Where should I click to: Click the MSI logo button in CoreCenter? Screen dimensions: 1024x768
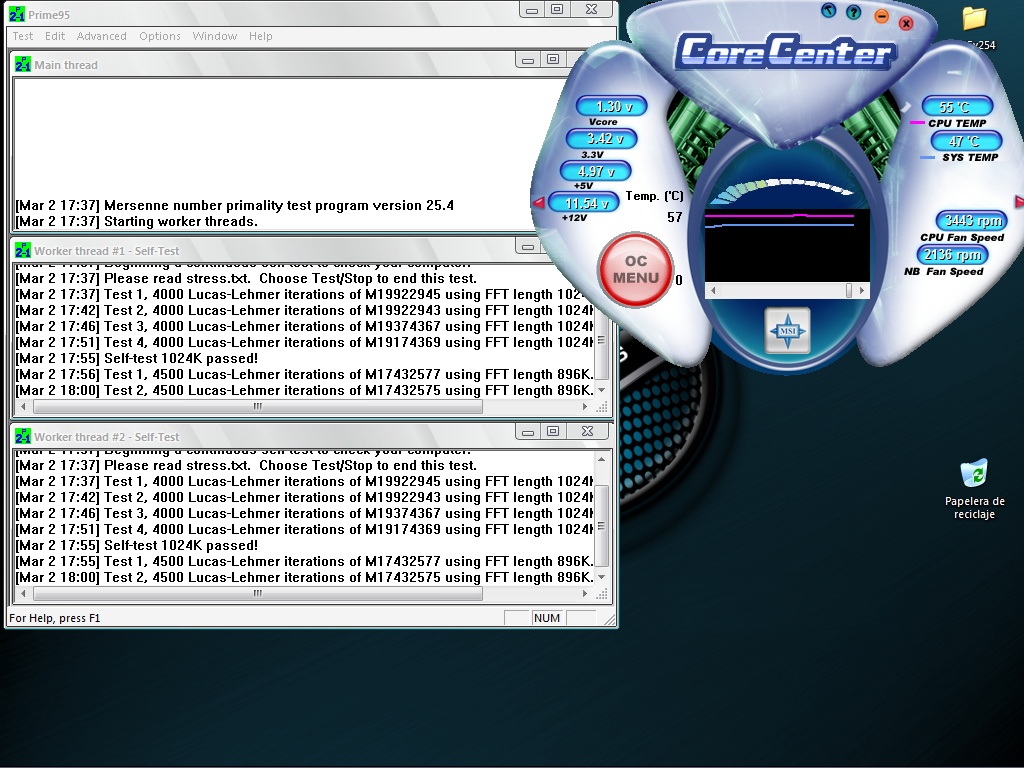(x=787, y=330)
